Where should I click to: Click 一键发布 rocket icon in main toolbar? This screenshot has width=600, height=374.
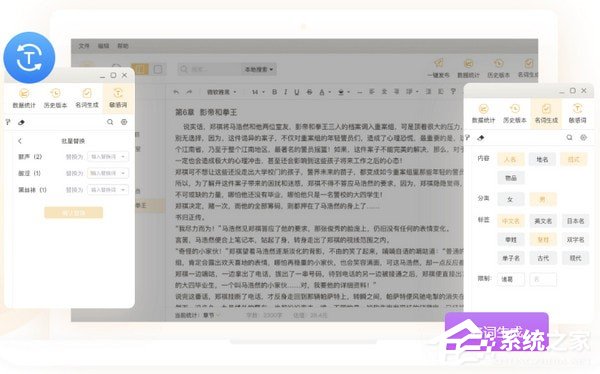click(x=438, y=68)
